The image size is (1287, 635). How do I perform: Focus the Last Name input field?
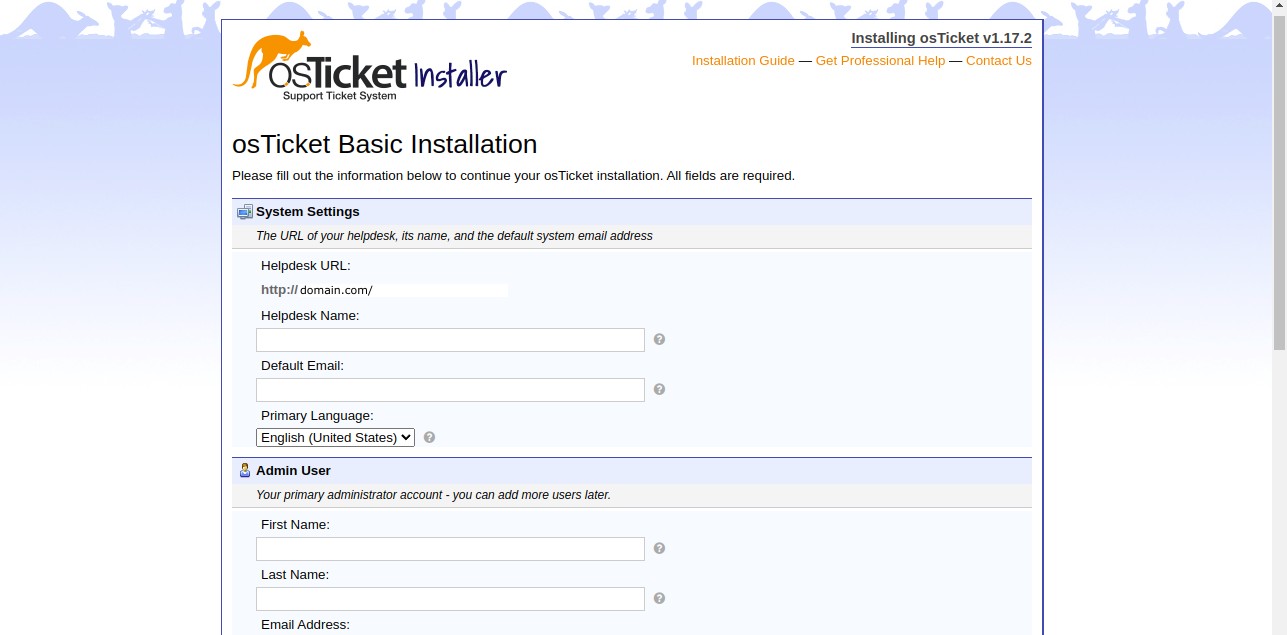click(450, 599)
